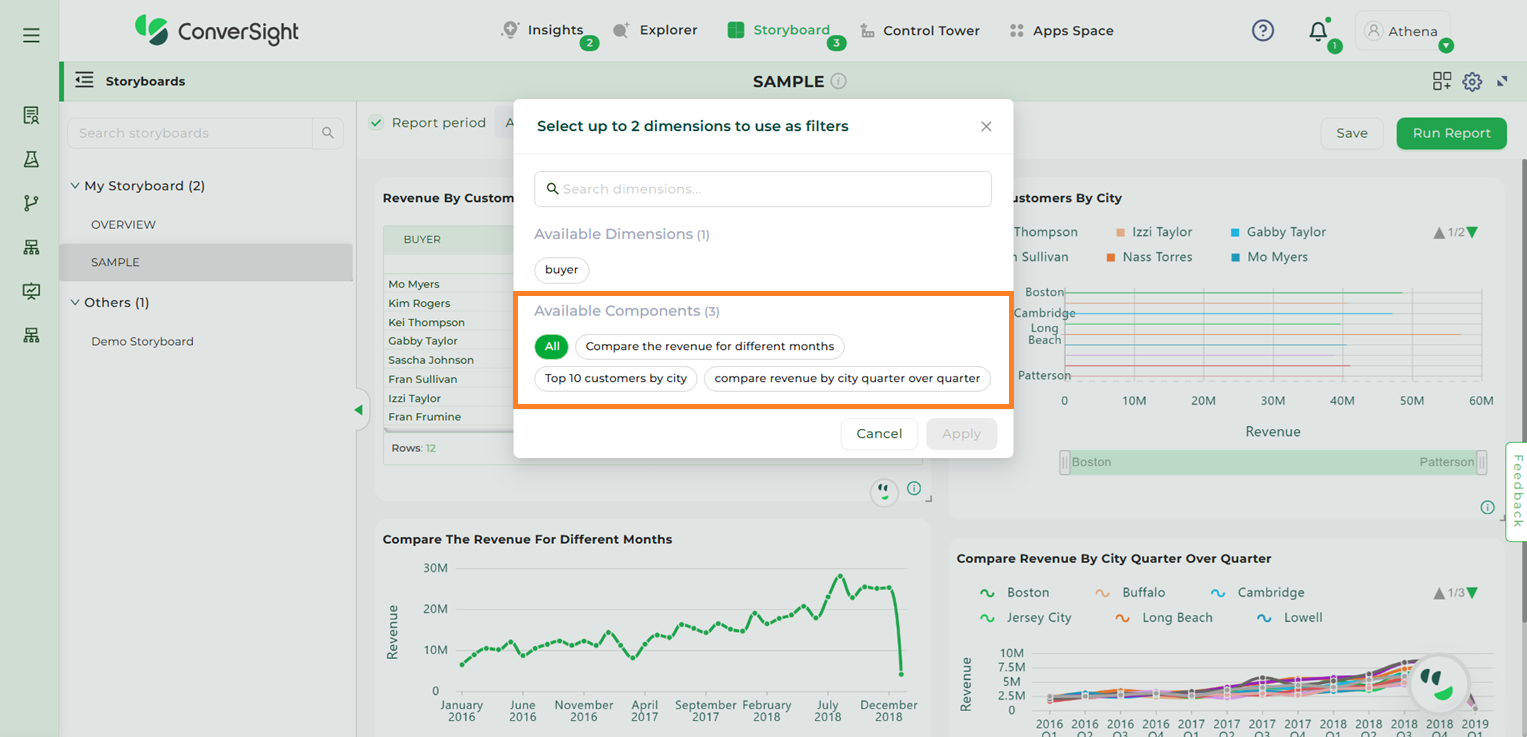This screenshot has height=737, width=1527.
Task: Select the buyer dimension chip
Action: pyautogui.click(x=561, y=270)
